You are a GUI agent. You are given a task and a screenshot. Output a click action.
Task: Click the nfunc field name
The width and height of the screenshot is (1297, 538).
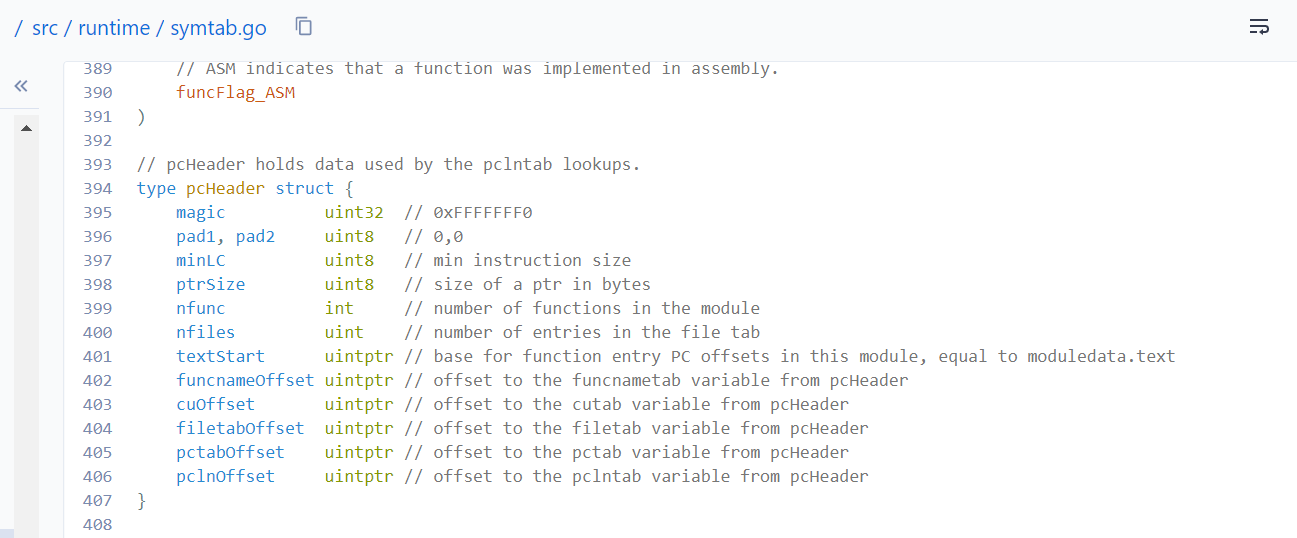click(200, 308)
